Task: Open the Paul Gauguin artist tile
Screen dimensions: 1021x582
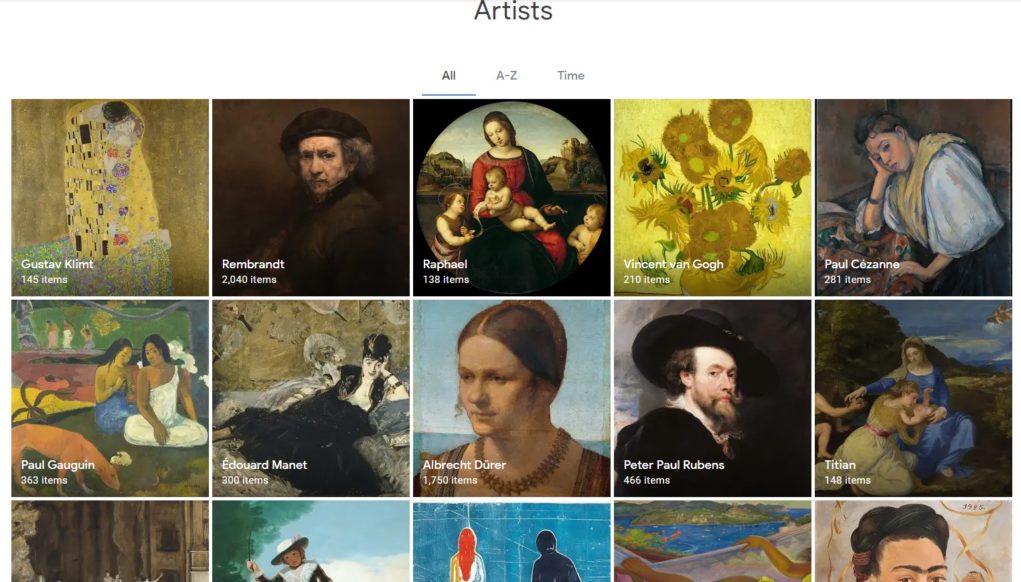Action: tap(110, 398)
